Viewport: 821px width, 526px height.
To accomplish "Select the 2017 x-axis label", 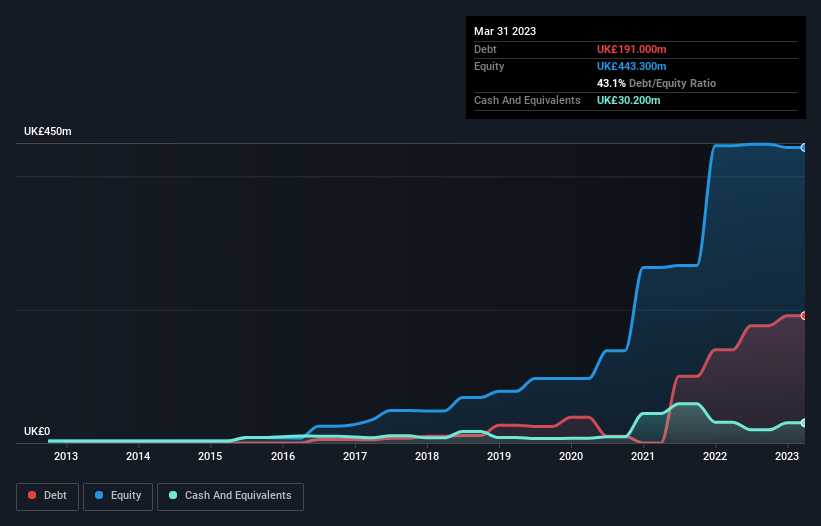I will tap(355, 456).
